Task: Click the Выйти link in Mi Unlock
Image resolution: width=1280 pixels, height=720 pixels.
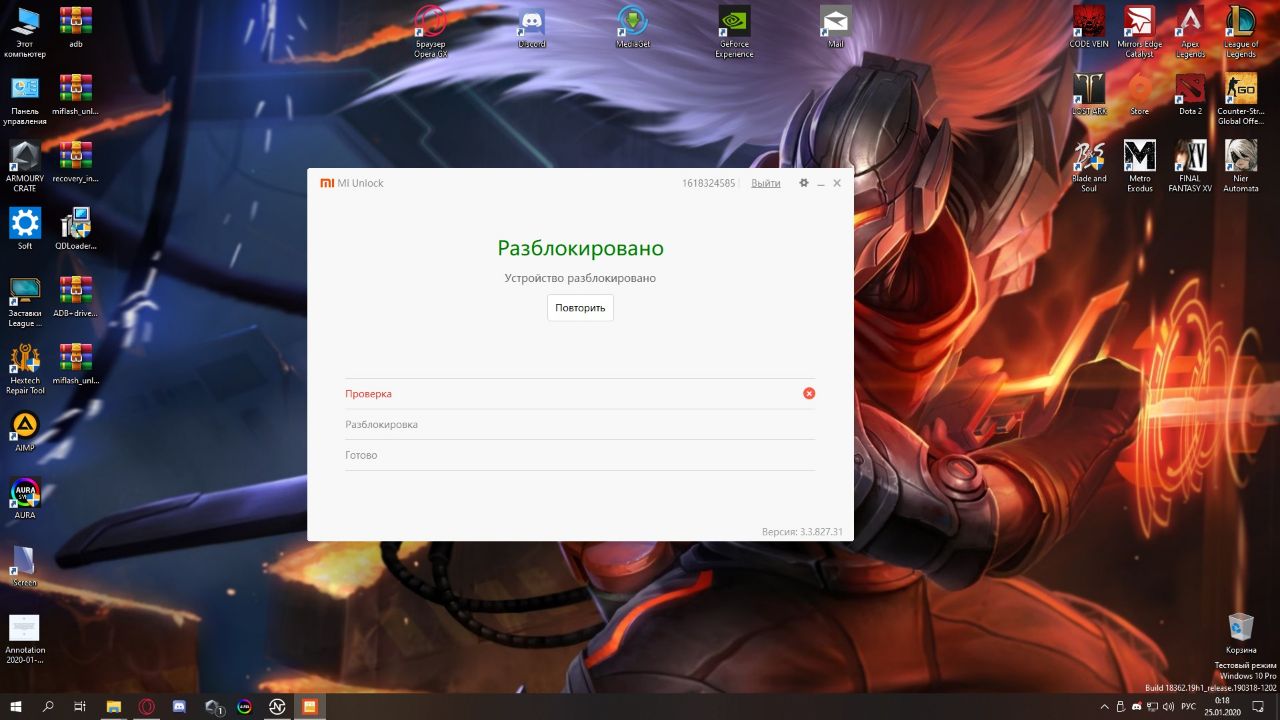Action: [766, 183]
